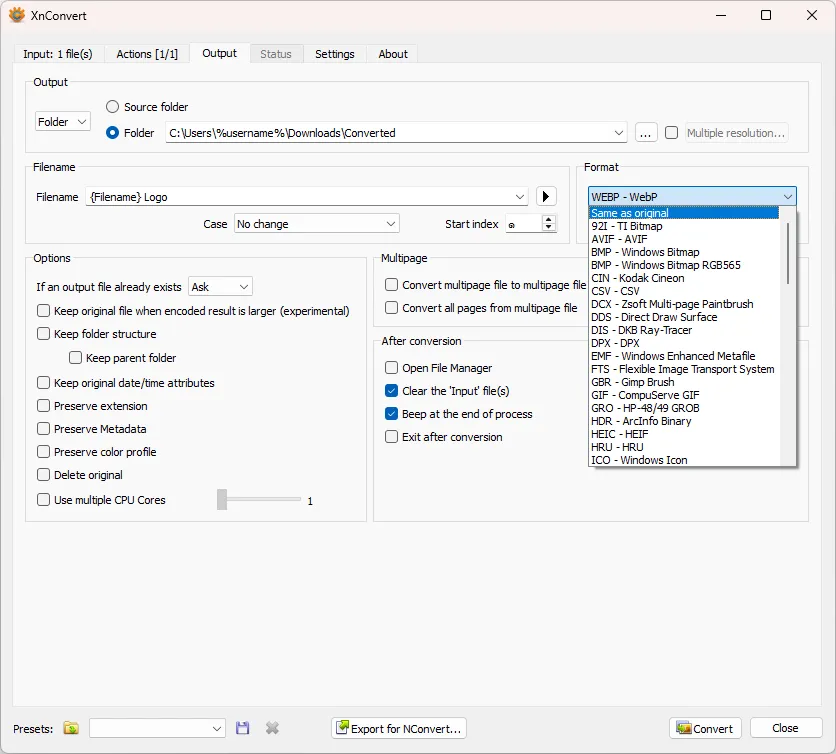Choose 'GIF - CompuServe GIF' format
The width and height of the screenshot is (836, 754).
click(684, 395)
